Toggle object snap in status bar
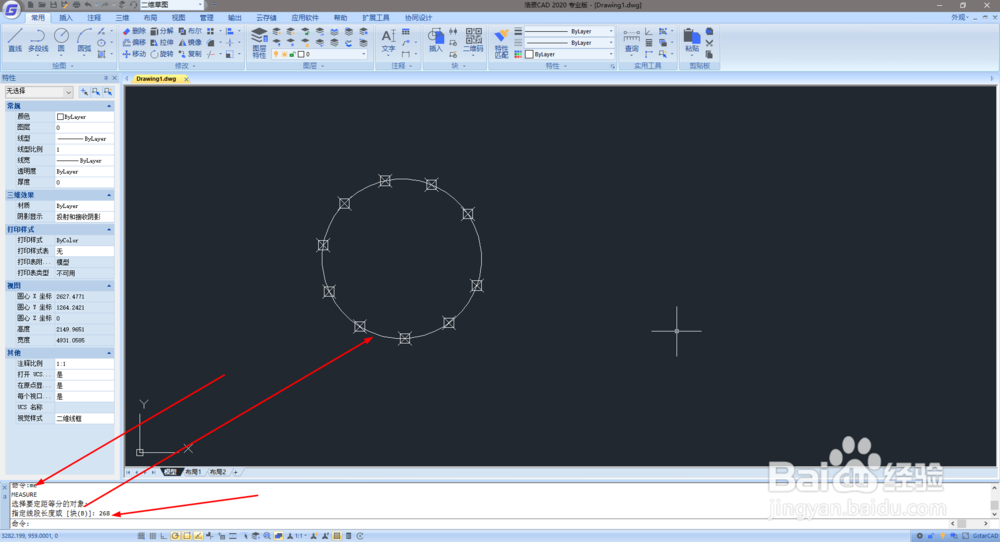Screen dimensions: 1000x542 (187, 536)
